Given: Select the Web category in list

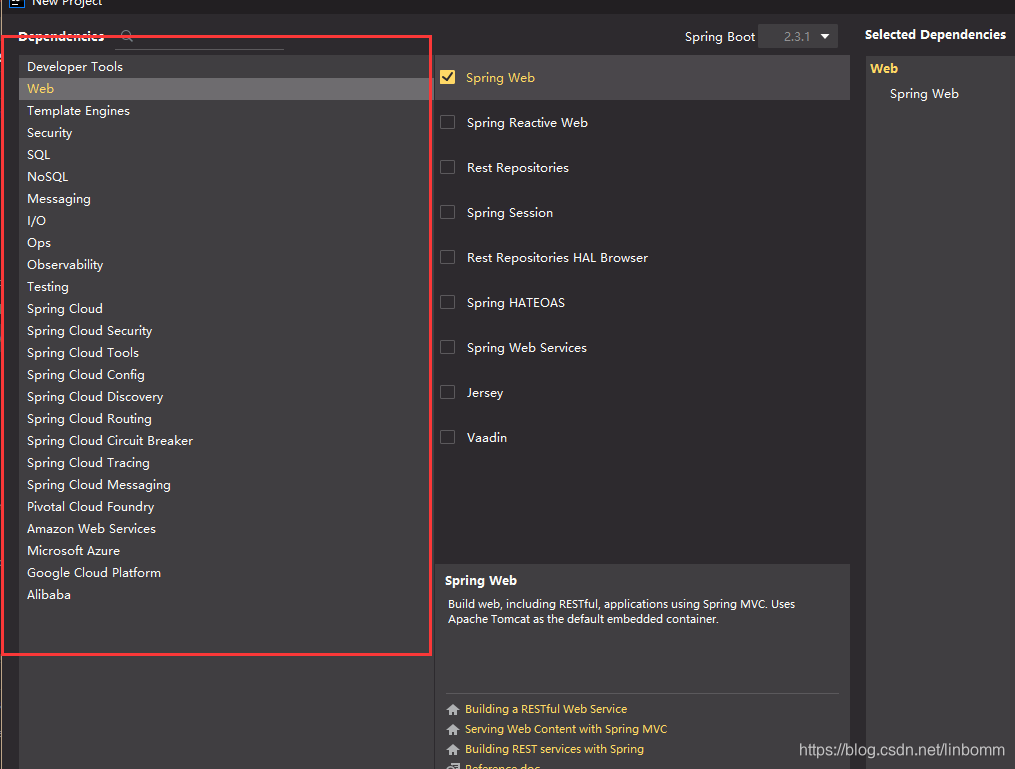Looking at the screenshot, I should [x=225, y=89].
